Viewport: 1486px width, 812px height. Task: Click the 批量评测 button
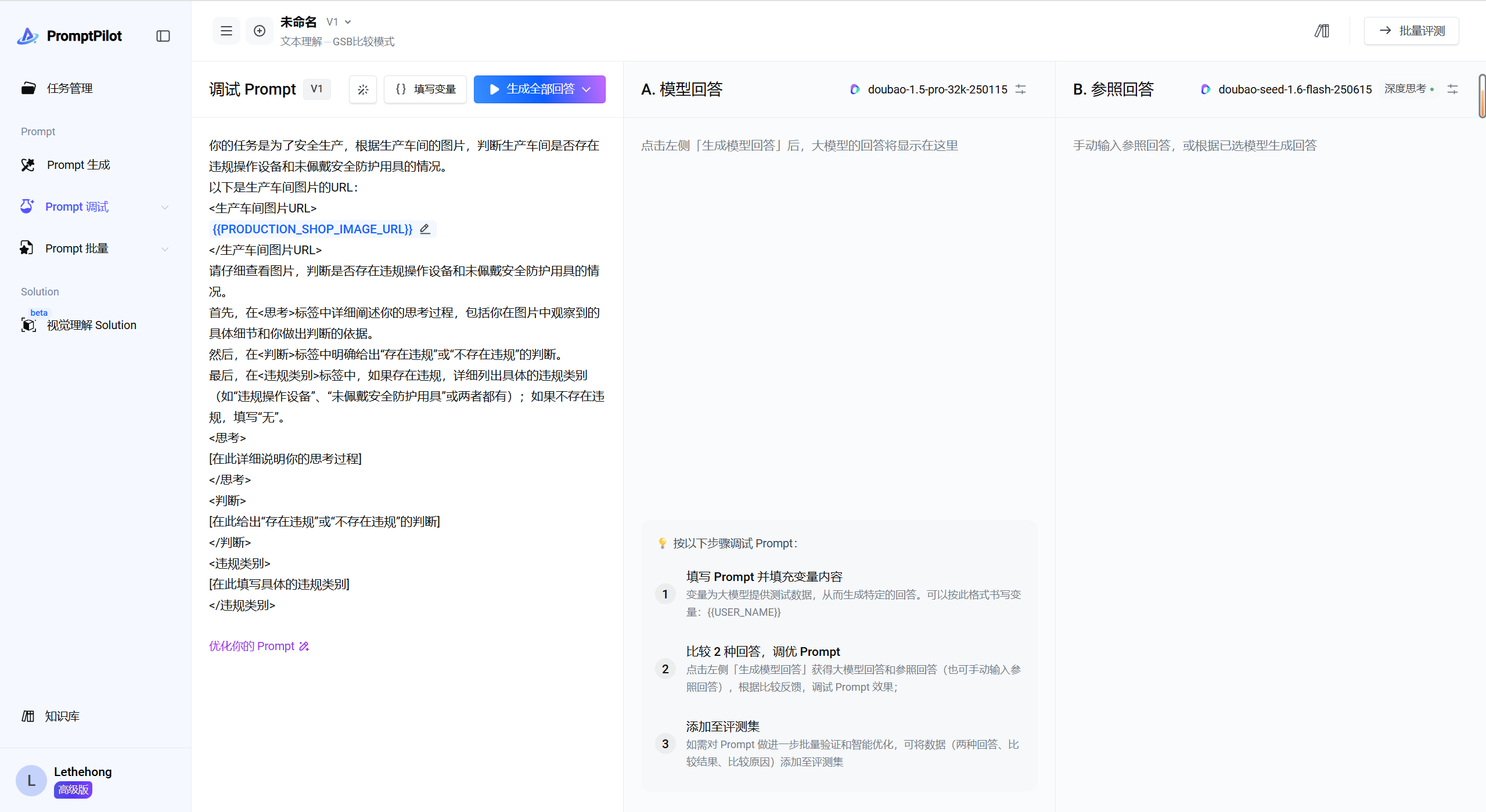point(1411,31)
